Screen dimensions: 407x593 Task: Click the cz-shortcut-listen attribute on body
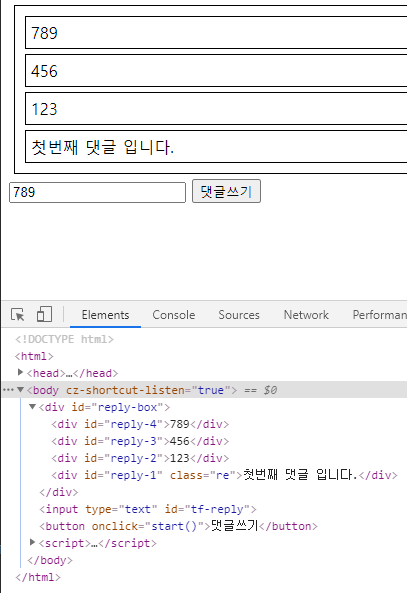coord(148,390)
